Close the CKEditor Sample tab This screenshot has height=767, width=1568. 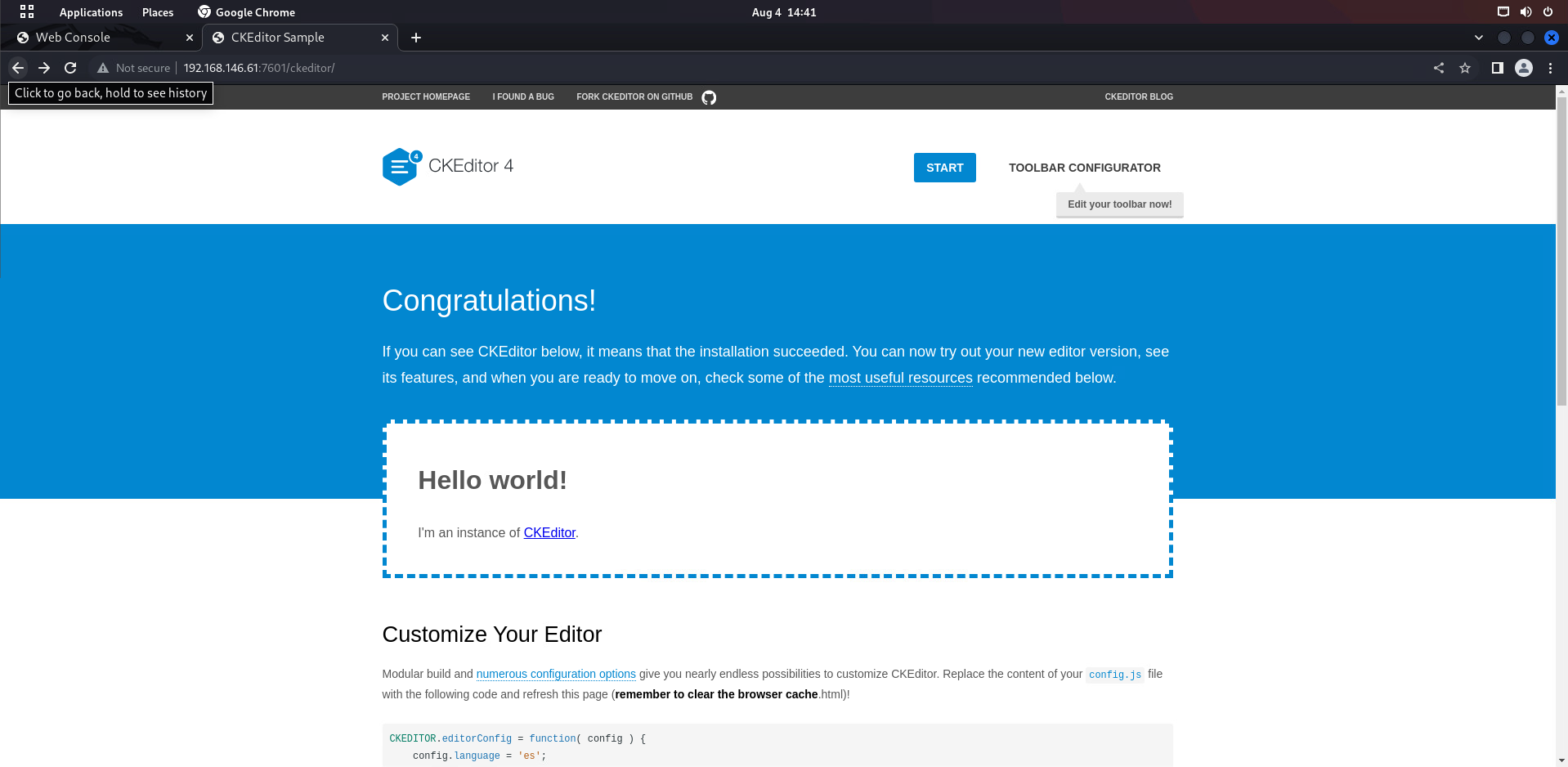385,38
